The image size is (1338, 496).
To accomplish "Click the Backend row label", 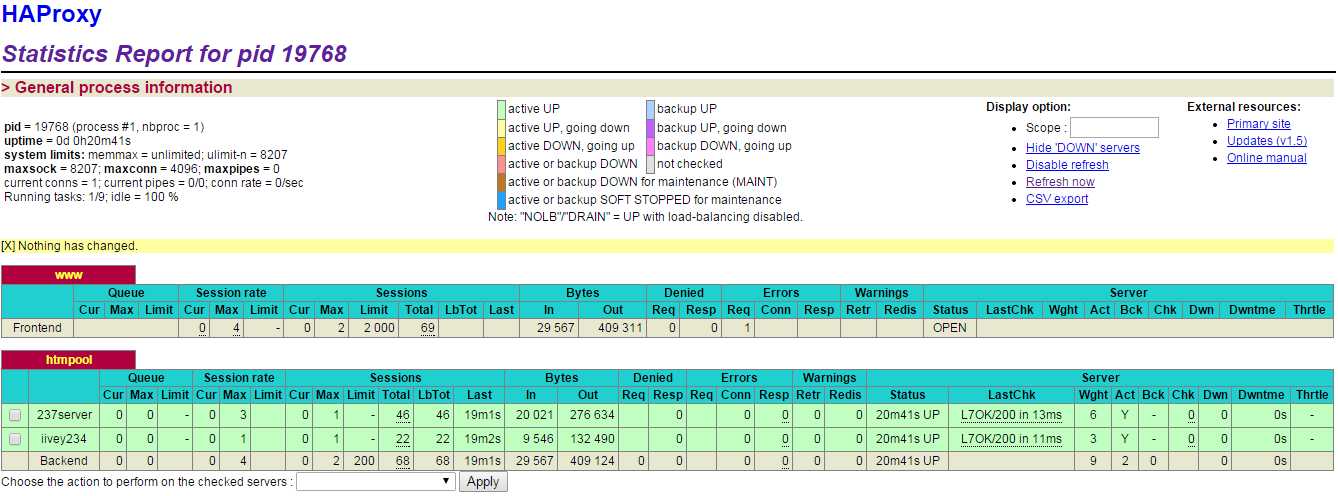I will click(63, 461).
